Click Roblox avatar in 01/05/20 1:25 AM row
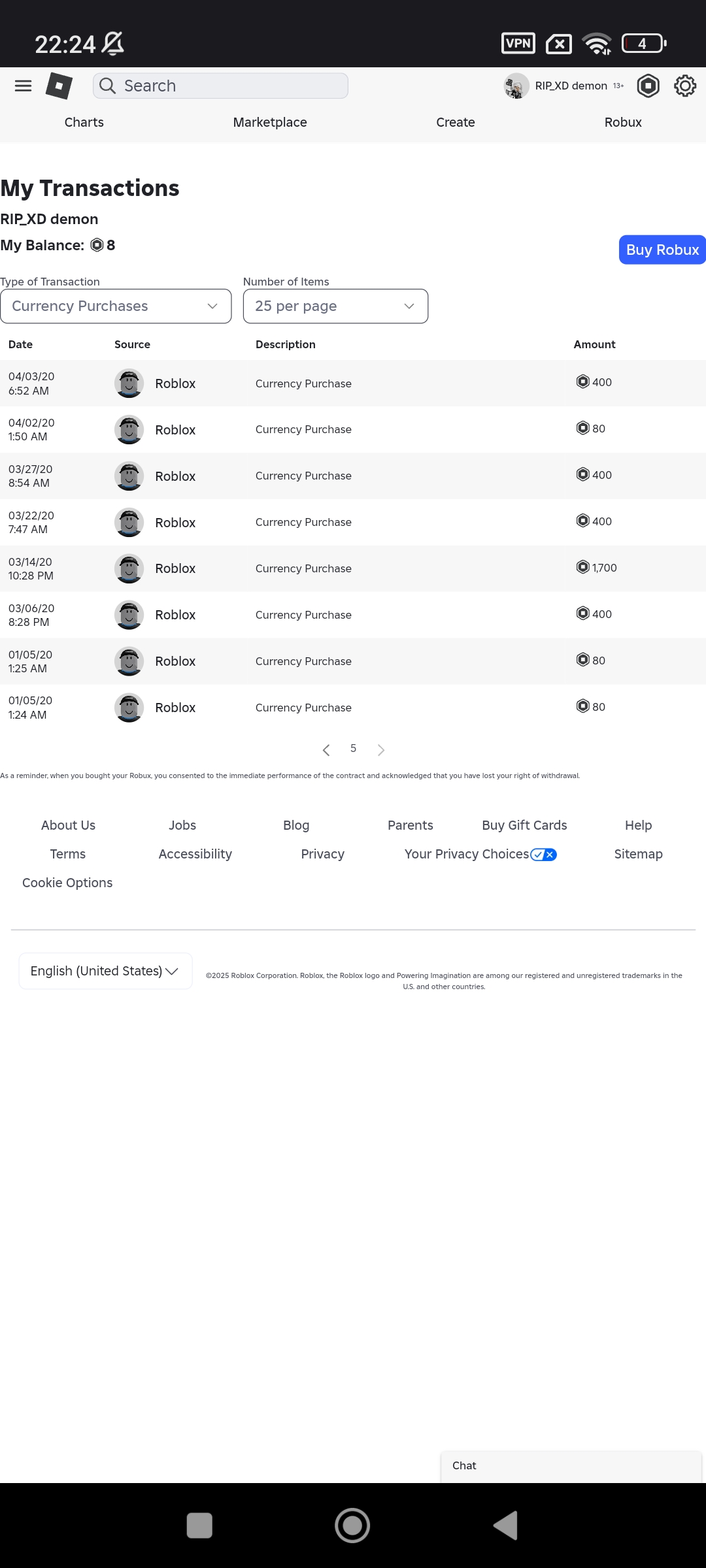Screen dimensions: 706x1568 129,661
